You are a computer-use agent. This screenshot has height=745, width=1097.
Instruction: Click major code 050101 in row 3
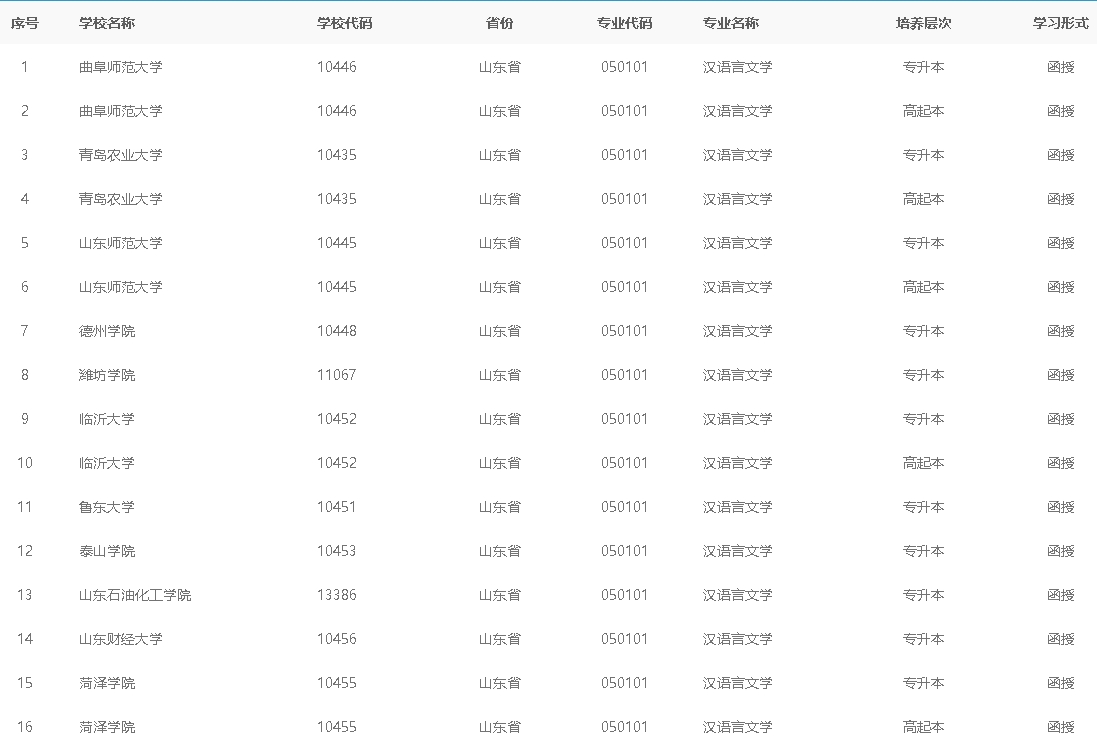click(x=624, y=155)
